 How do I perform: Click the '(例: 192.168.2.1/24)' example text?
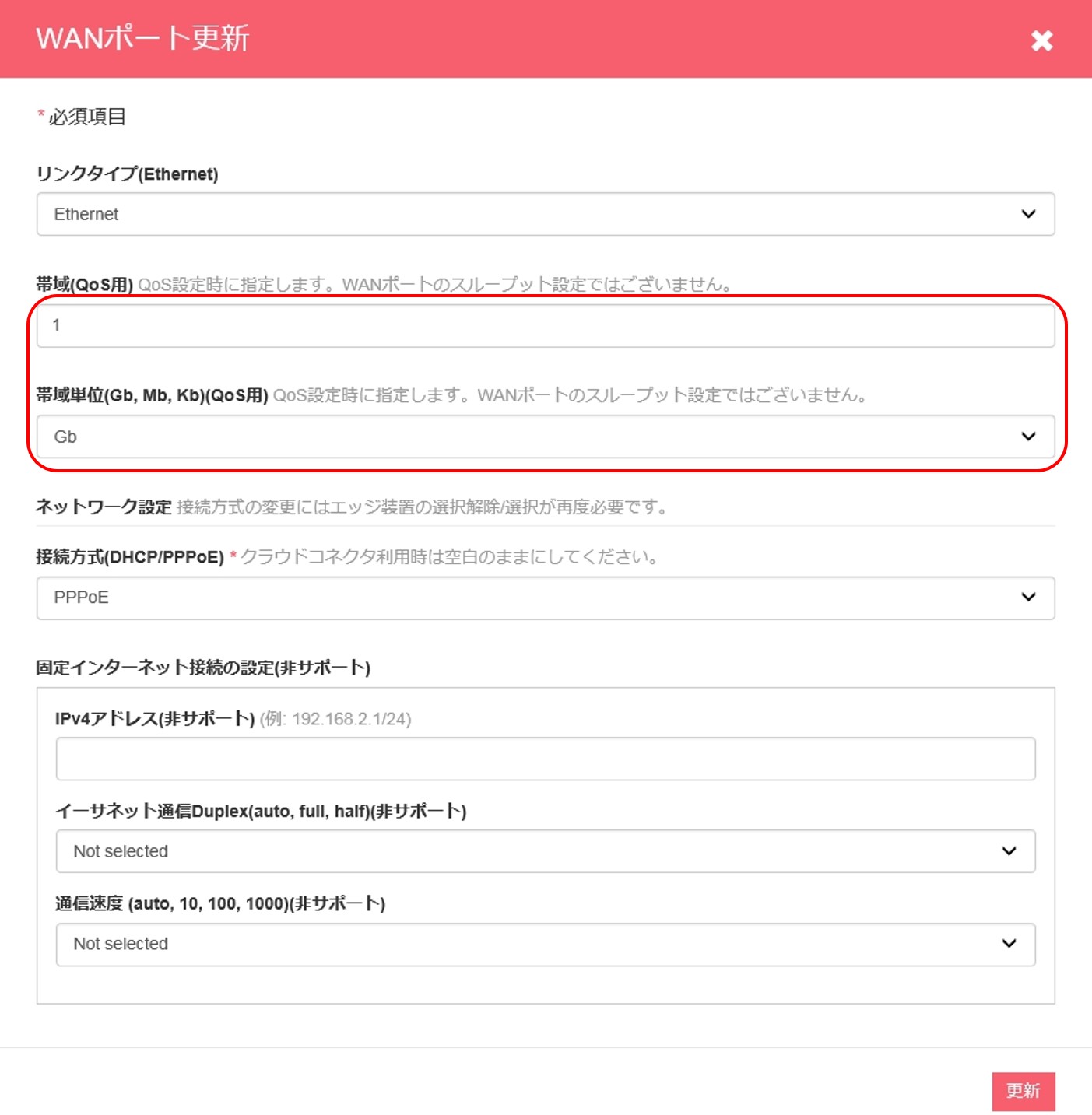point(335,719)
